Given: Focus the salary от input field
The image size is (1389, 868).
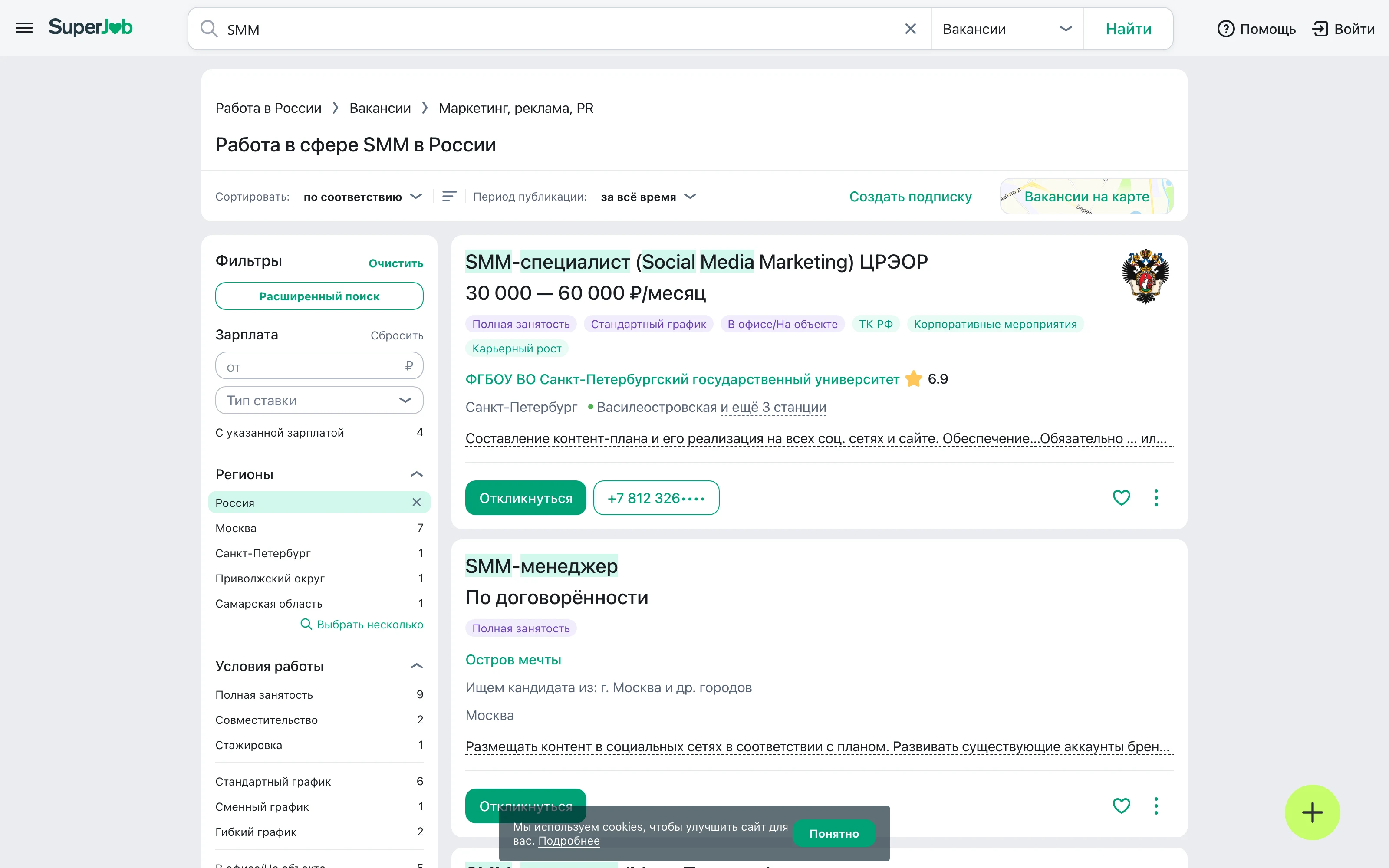Looking at the screenshot, I should pos(319,366).
